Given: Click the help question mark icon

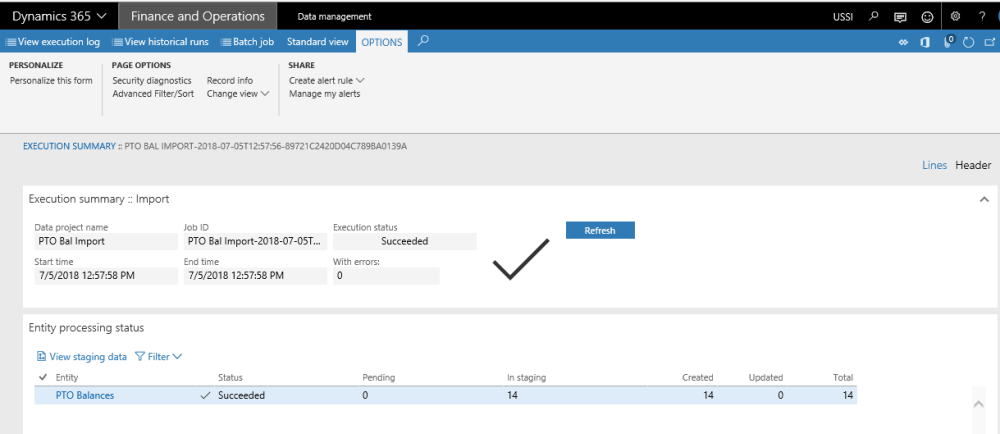Looking at the screenshot, I should coord(982,16).
